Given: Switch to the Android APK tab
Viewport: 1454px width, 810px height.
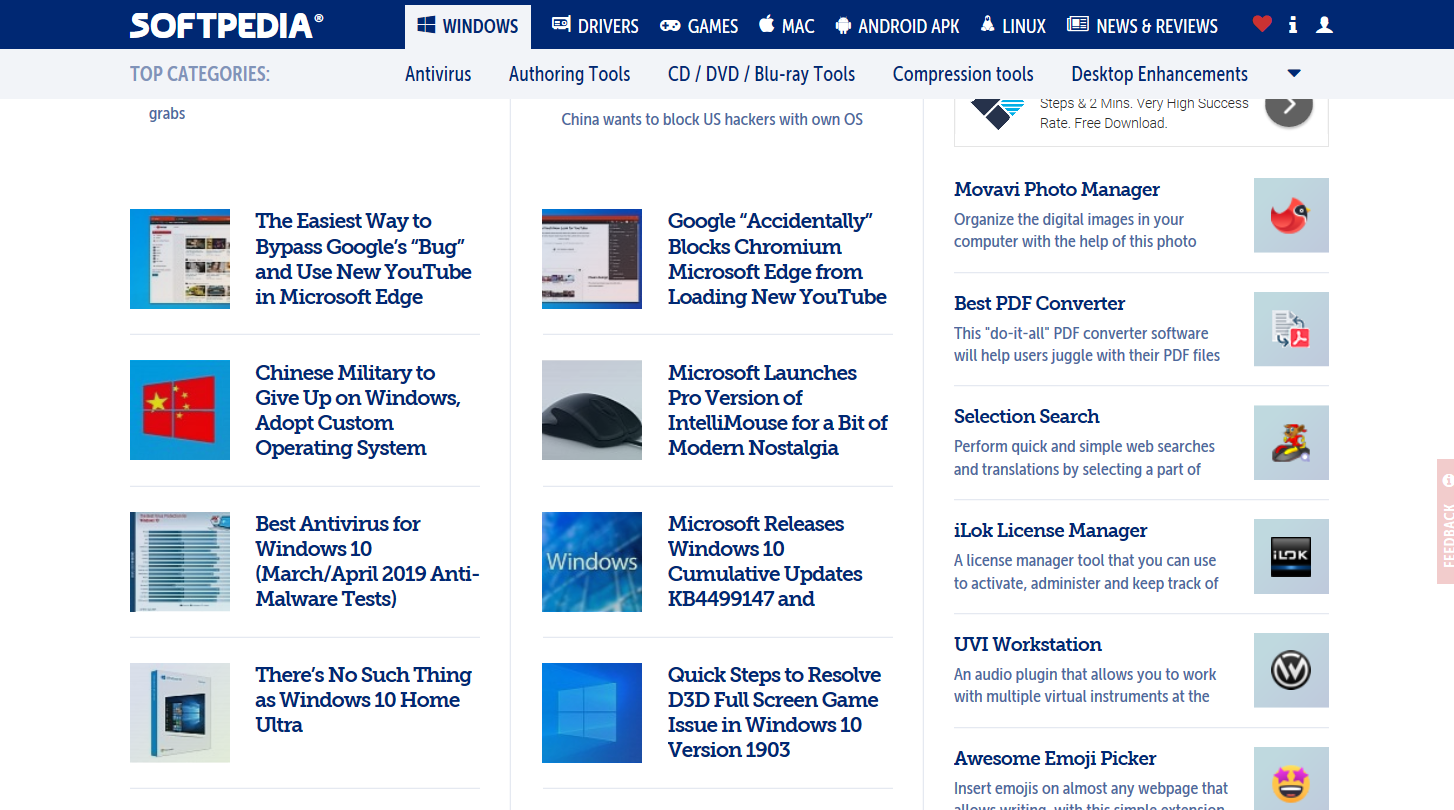Looking at the screenshot, I should point(897,26).
